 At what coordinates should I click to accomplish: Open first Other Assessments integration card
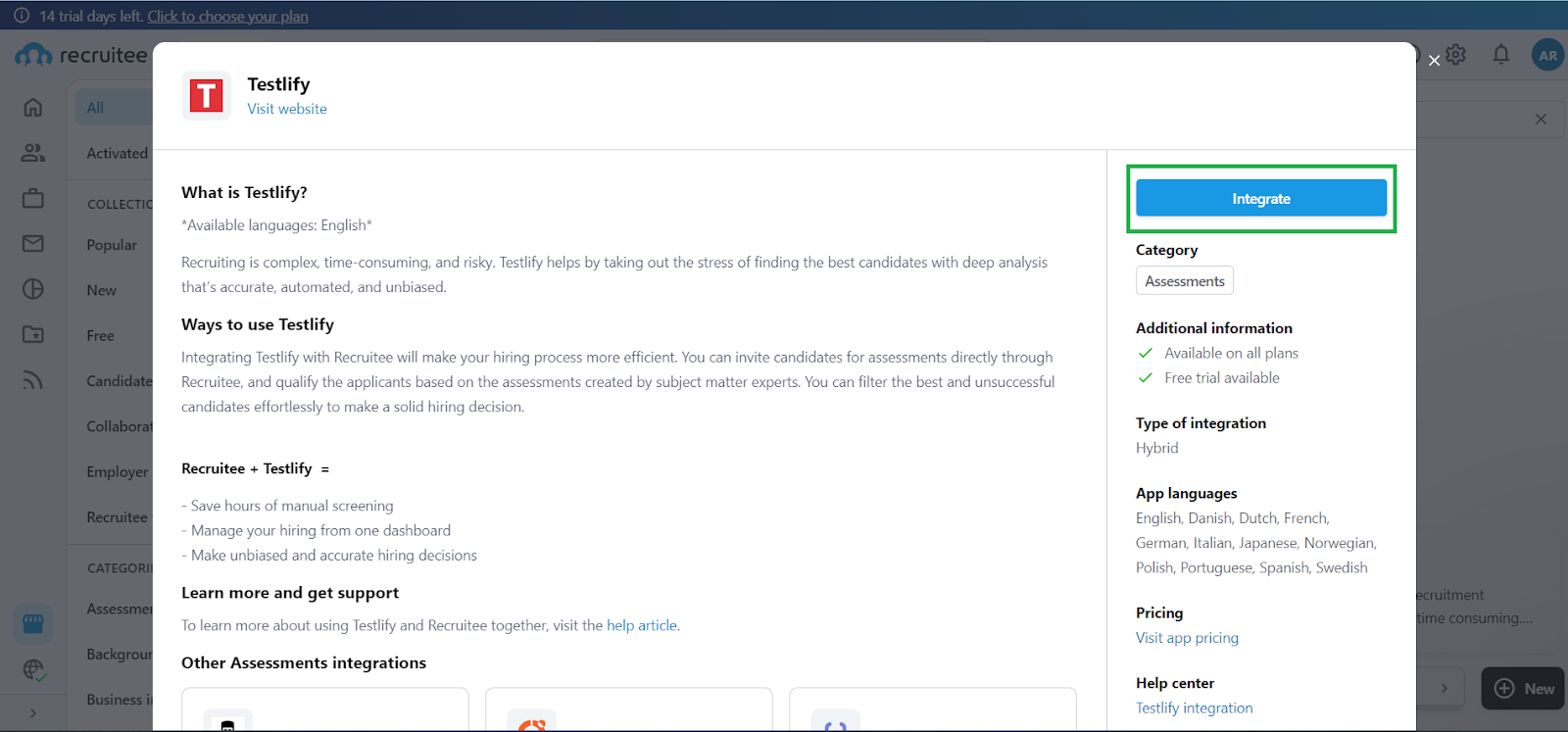click(x=325, y=709)
